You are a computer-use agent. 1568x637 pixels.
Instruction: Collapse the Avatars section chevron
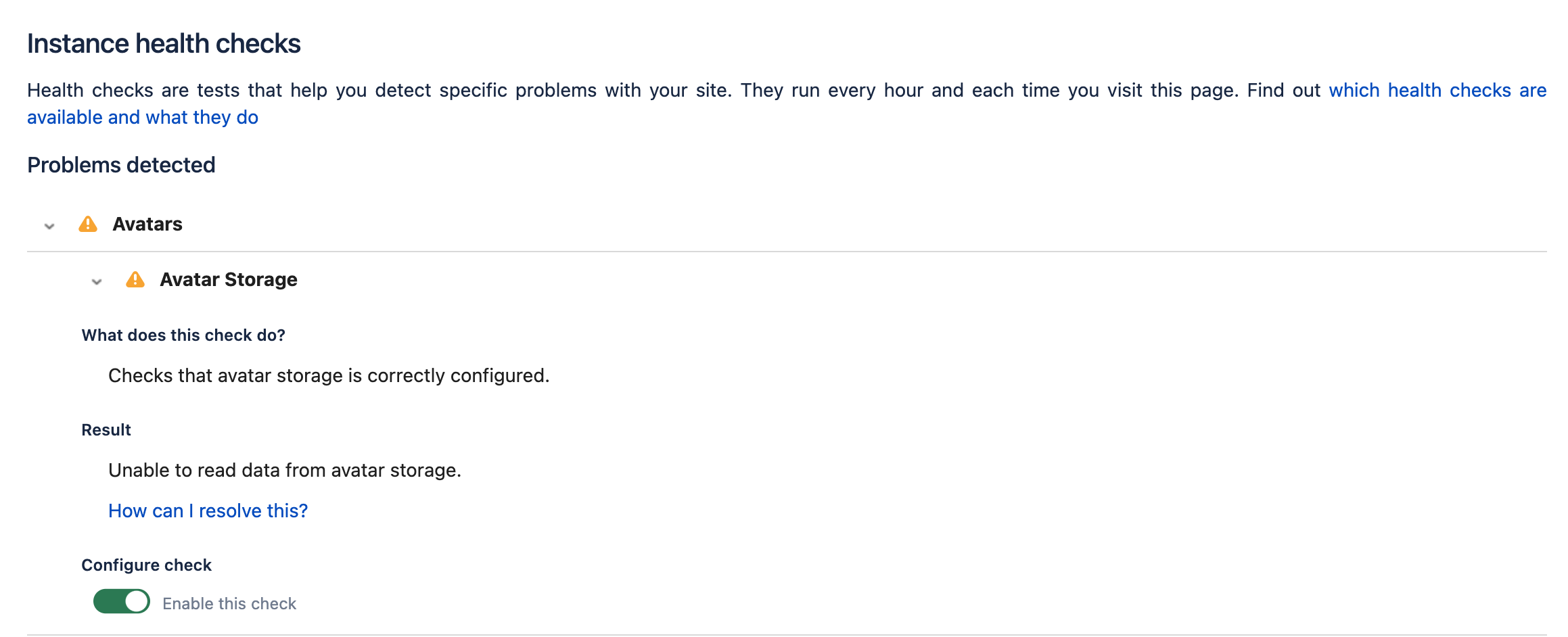[x=49, y=226]
